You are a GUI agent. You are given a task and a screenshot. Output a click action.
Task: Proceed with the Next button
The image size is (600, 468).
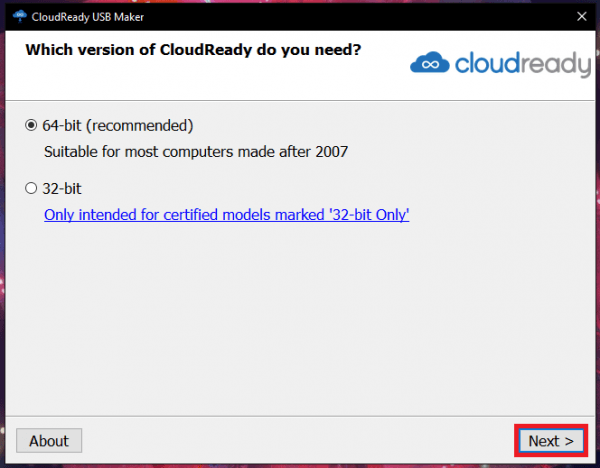(551, 441)
